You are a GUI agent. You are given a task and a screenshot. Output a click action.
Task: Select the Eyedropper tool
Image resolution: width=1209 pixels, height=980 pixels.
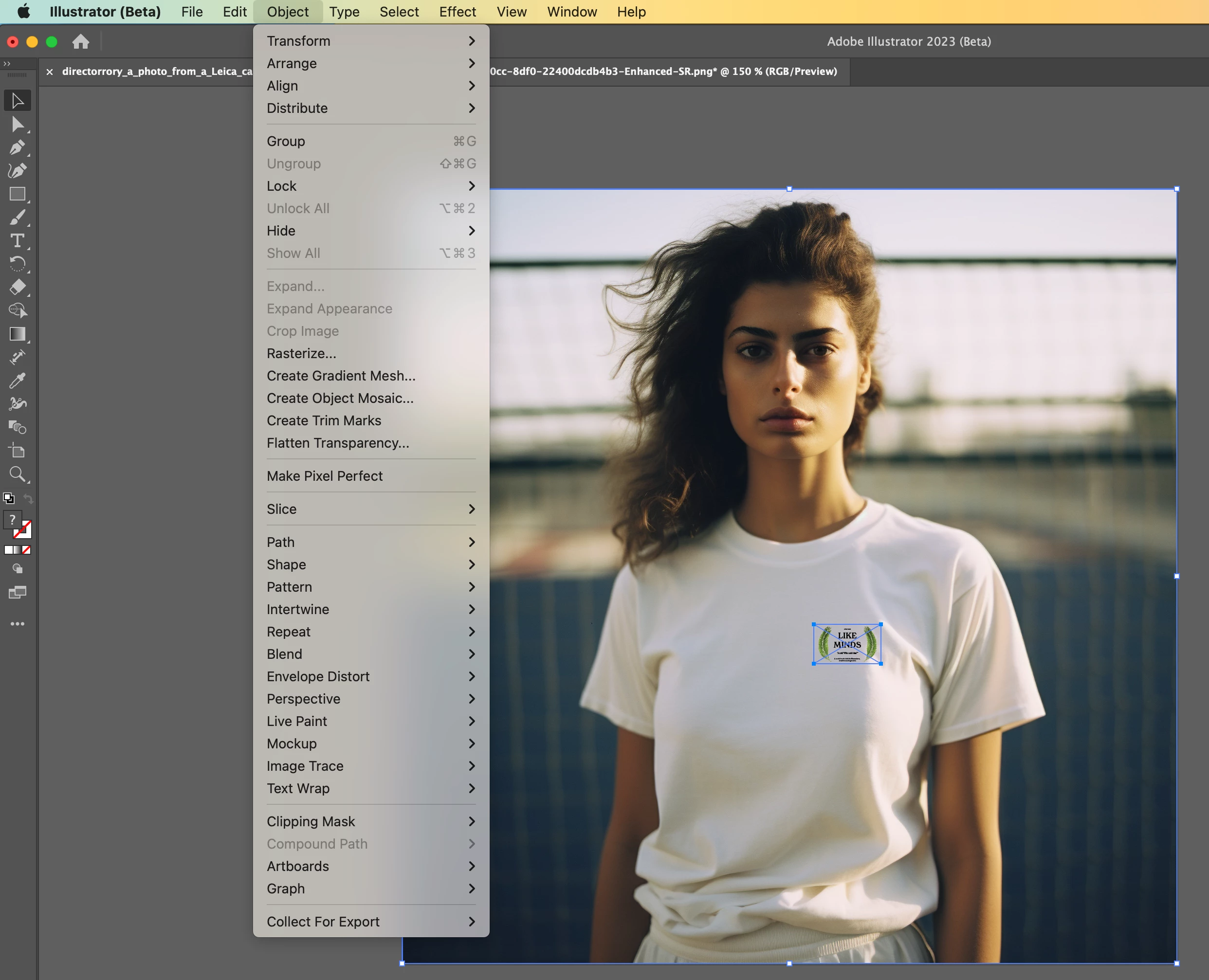pos(17,381)
